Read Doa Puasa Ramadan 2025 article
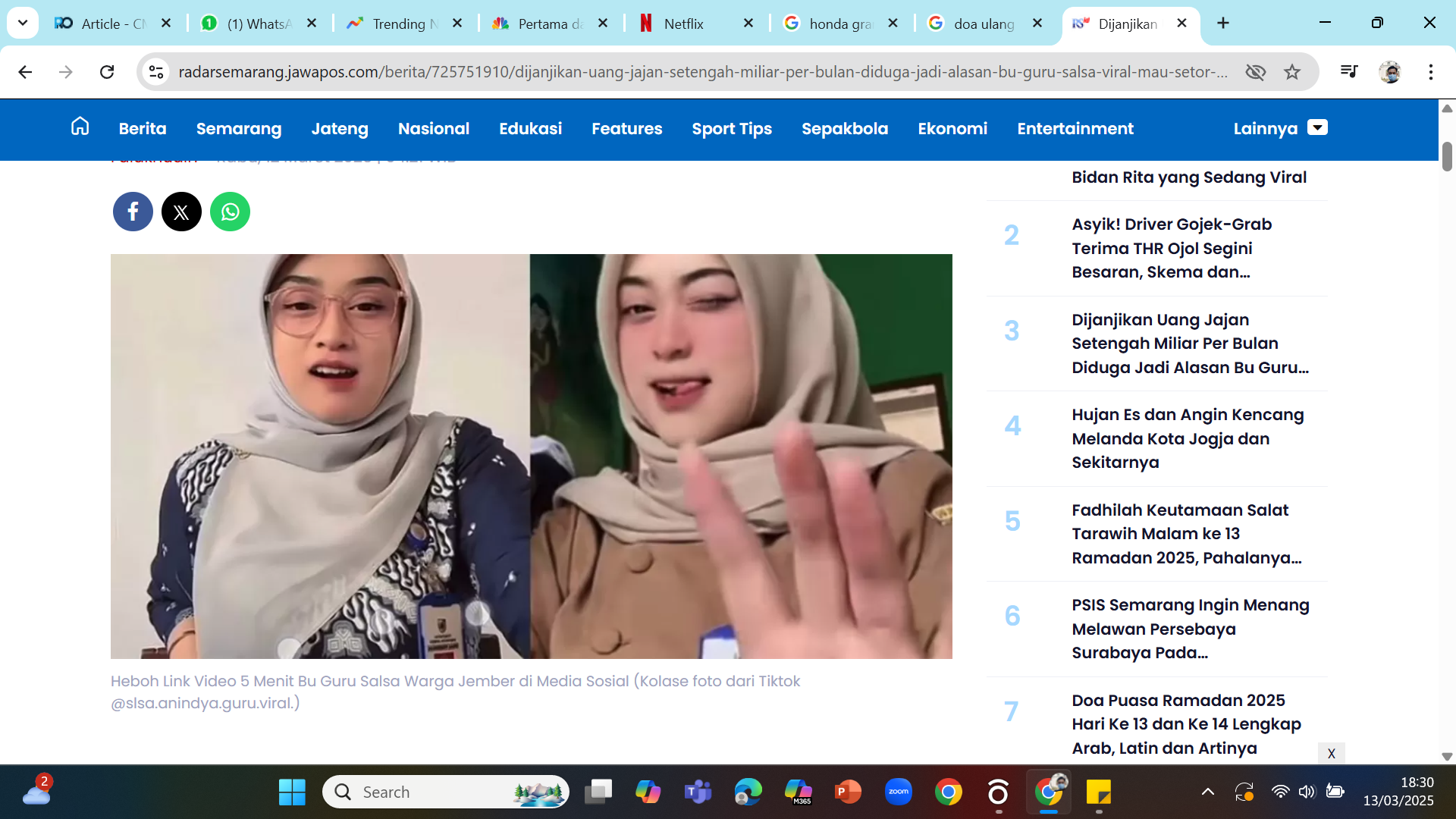The height and width of the screenshot is (819, 1456). 1186,724
